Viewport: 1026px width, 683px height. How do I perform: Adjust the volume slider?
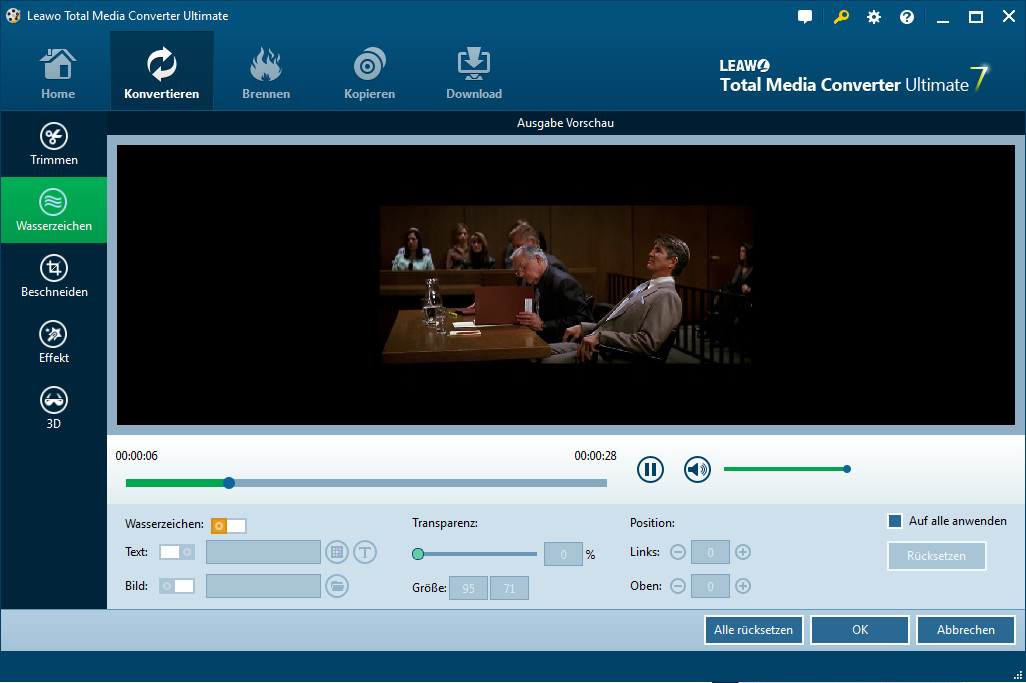(x=787, y=469)
